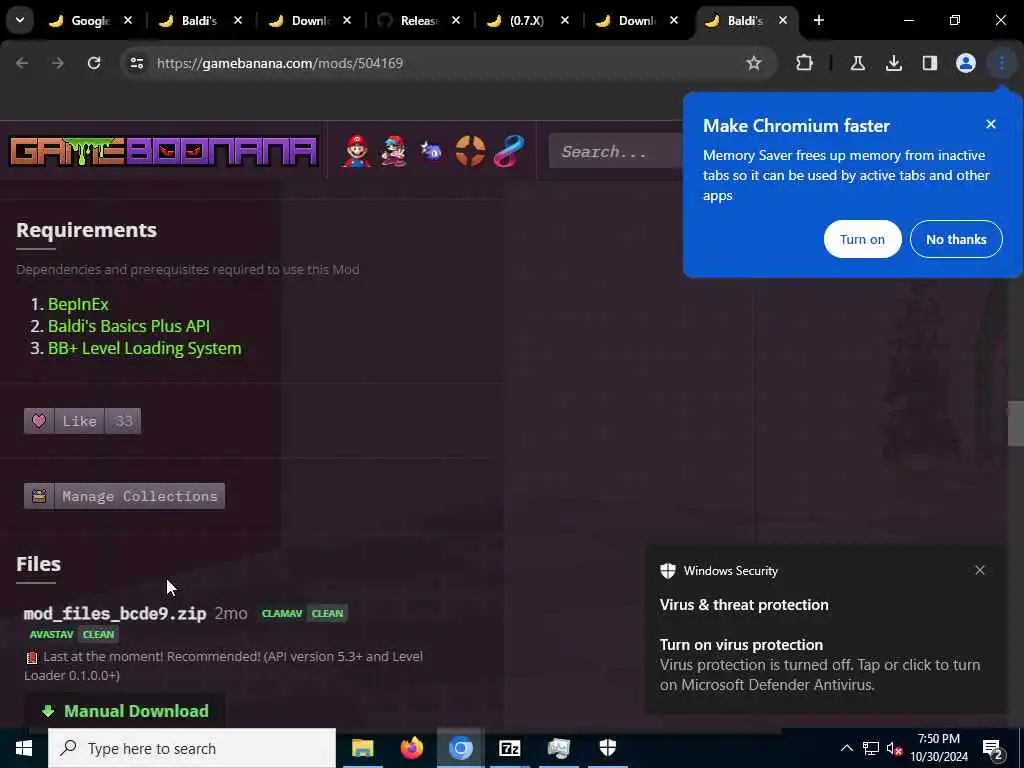Open Manage Collections
The image size is (1024, 768).
point(124,496)
